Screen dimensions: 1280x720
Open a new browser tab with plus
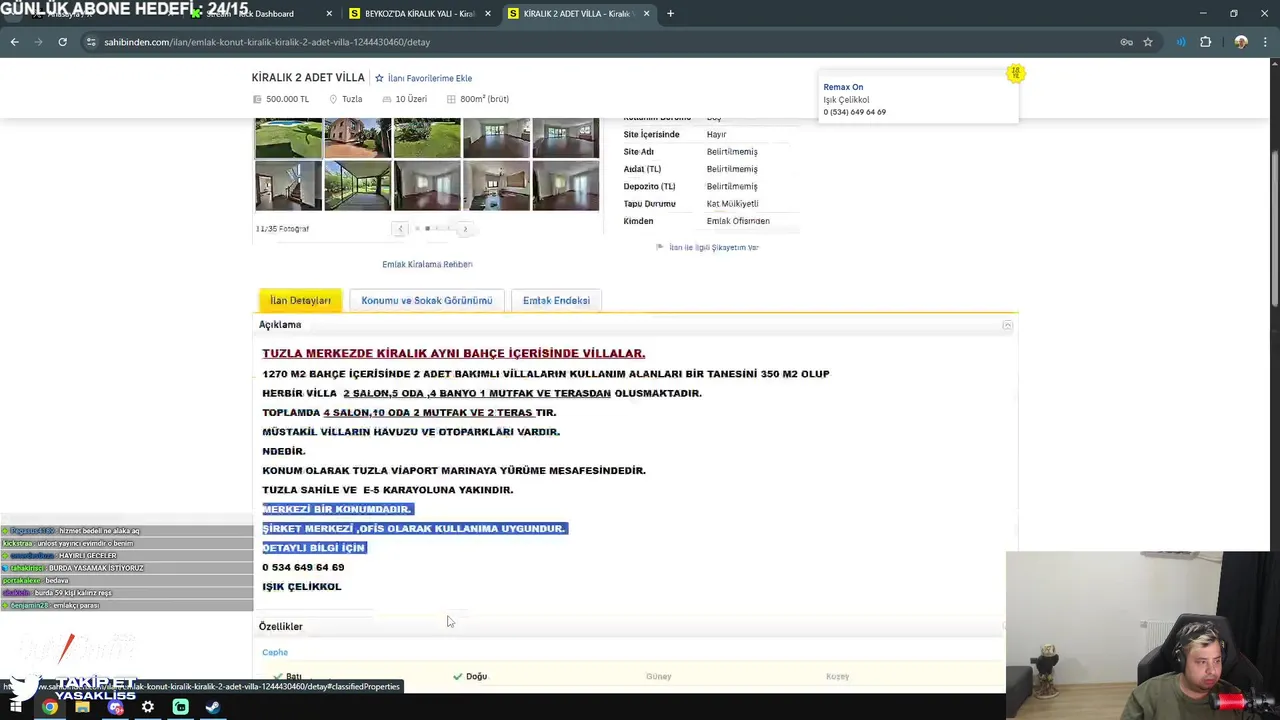click(670, 14)
